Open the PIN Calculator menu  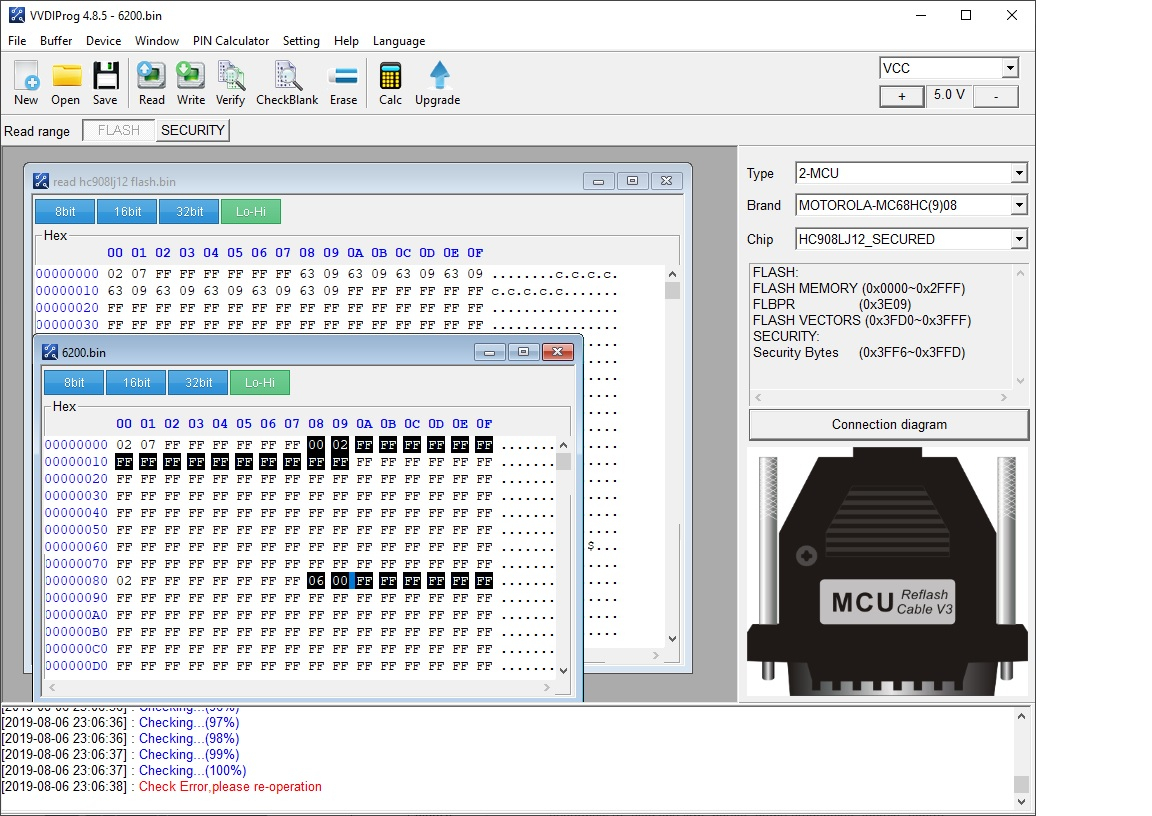pyautogui.click(x=231, y=41)
